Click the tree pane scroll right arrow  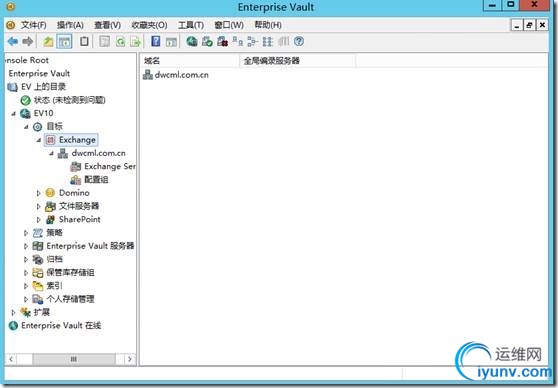point(130,359)
